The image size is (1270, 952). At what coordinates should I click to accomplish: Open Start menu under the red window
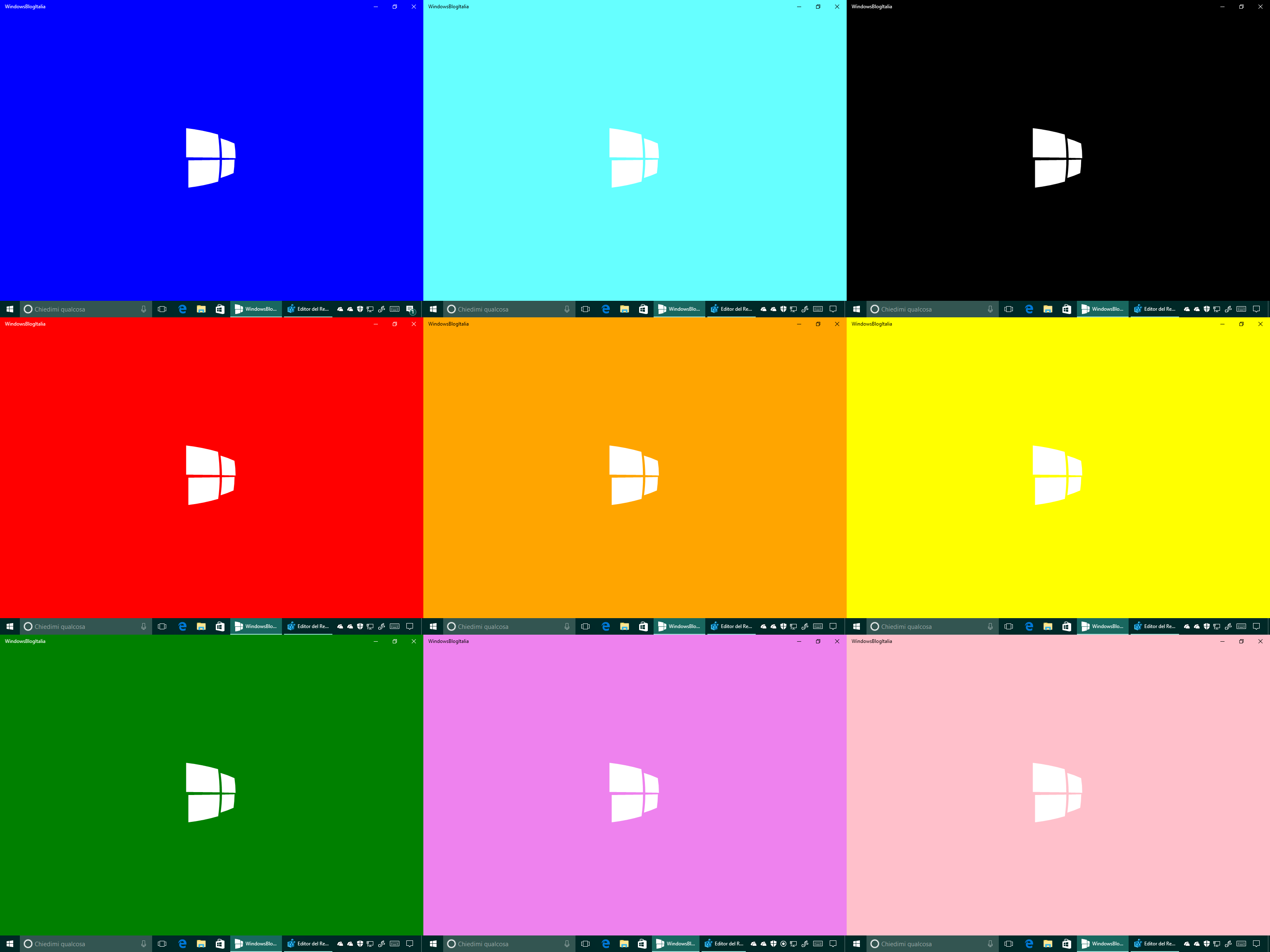coord(10,627)
